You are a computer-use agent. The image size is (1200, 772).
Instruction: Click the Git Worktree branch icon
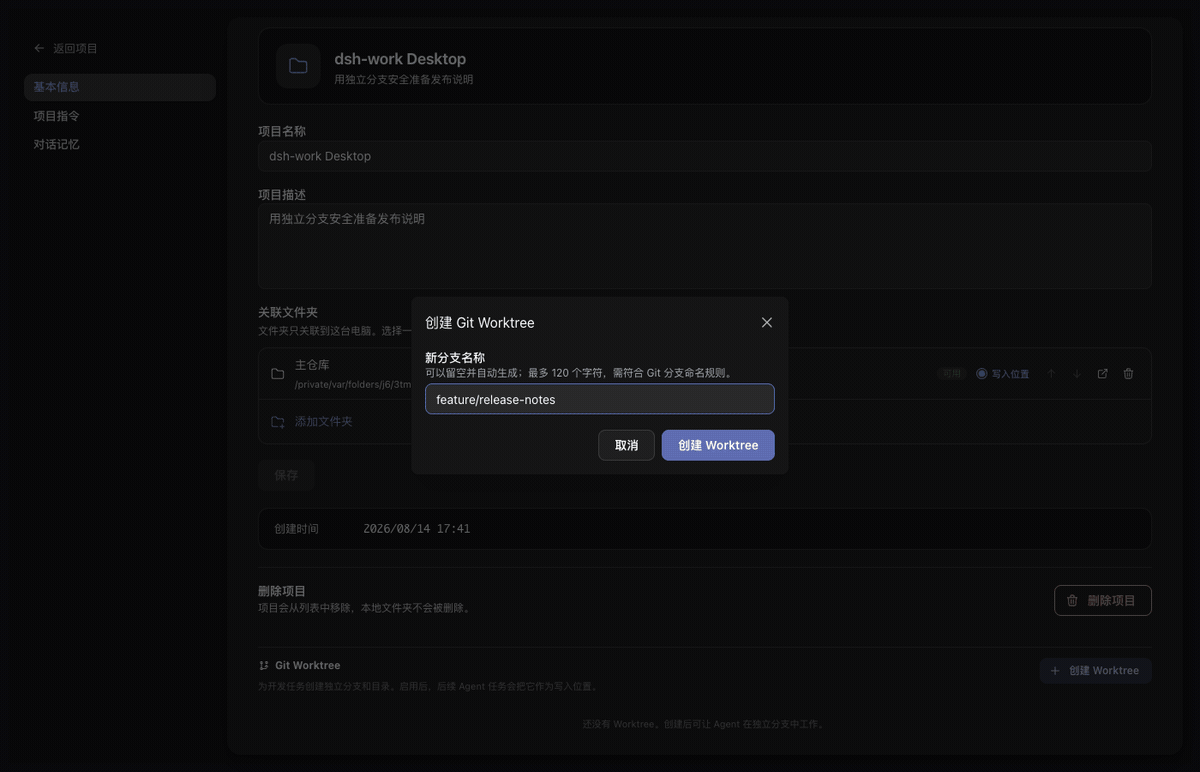point(264,665)
